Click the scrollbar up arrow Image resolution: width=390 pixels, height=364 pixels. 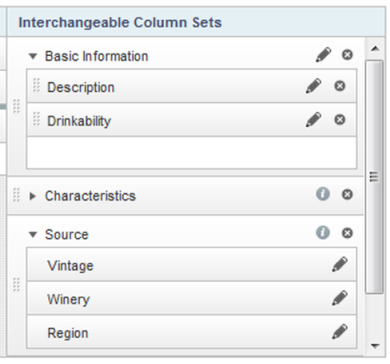coord(375,49)
